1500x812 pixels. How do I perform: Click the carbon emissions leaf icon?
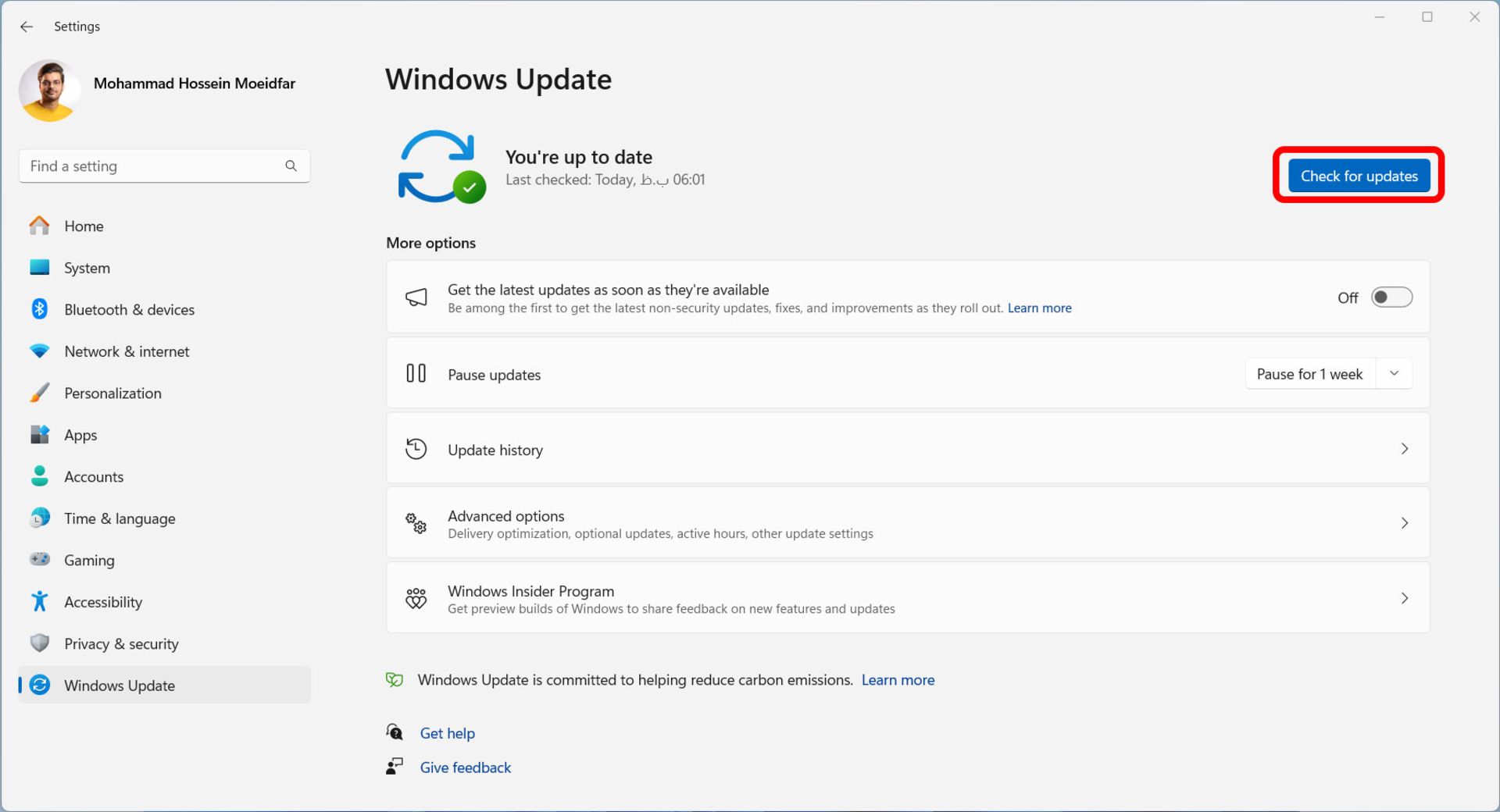(395, 680)
